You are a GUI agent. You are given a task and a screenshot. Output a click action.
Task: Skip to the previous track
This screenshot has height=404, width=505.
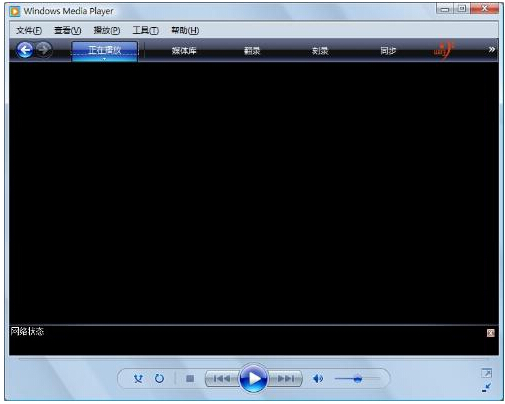[222, 379]
